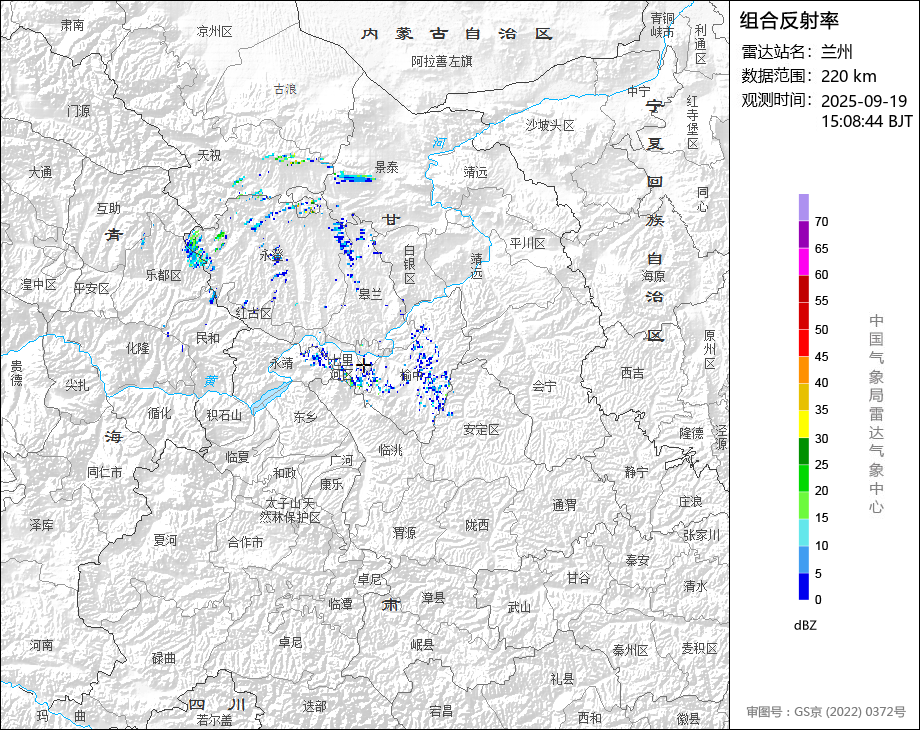Click the 皋兰 map label

370,293
